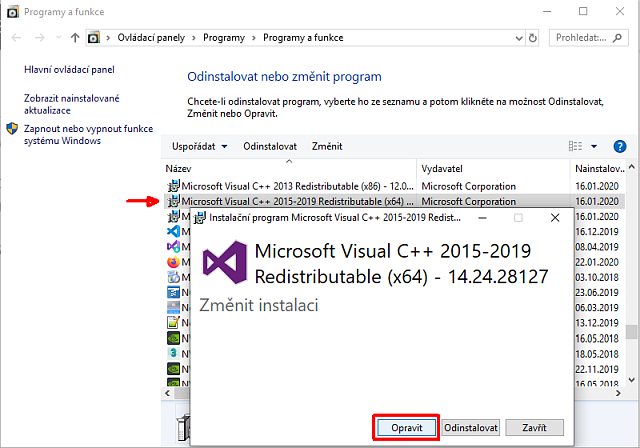Click the Notepad++ notepad icon in list
The width and height of the screenshot is (640, 448).
(173, 323)
